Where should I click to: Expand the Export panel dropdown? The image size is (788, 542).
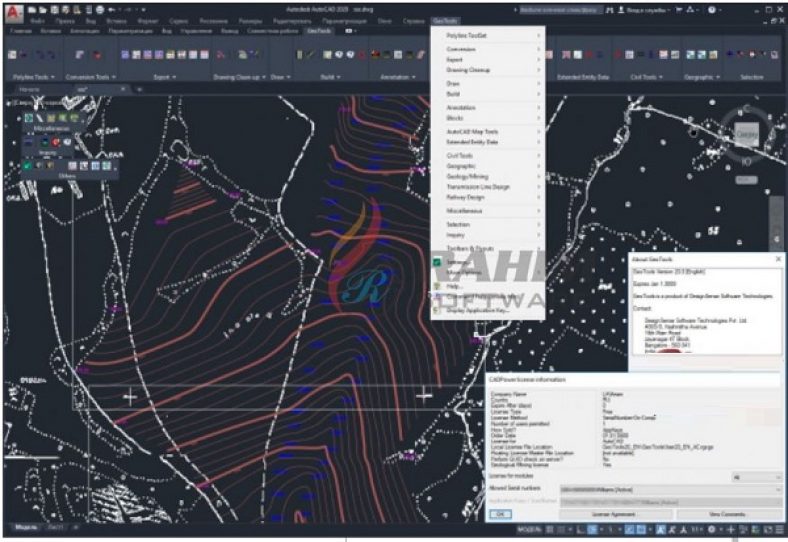[x=174, y=77]
